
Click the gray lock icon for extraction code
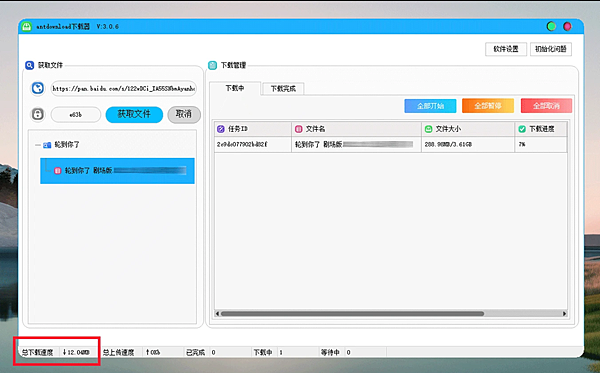click(x=38, y=114)
